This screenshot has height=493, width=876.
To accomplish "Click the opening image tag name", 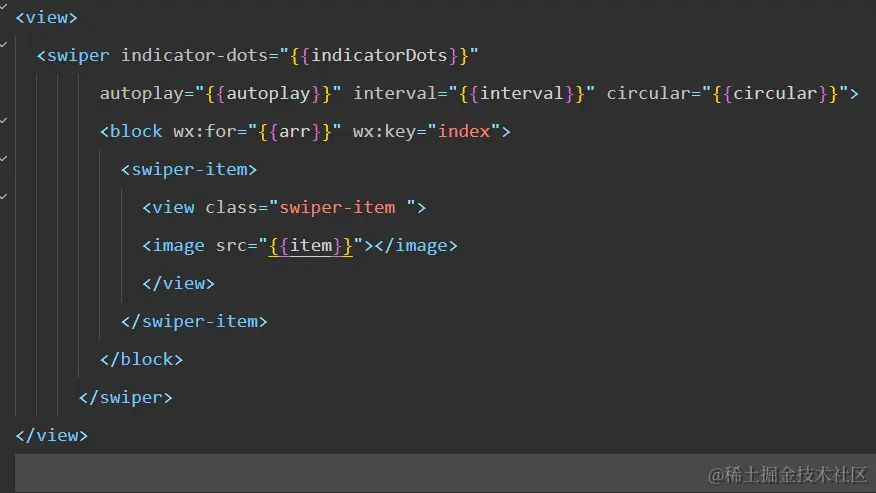I will tap(178, 245).
